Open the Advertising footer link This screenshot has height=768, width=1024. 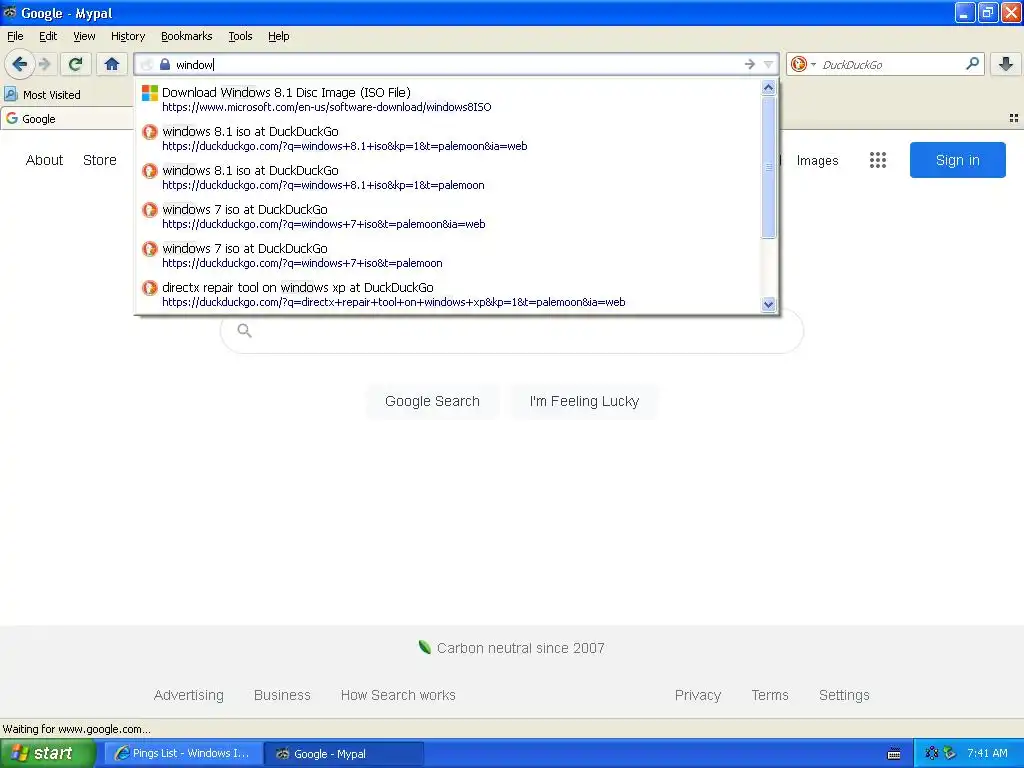(188, 695)
